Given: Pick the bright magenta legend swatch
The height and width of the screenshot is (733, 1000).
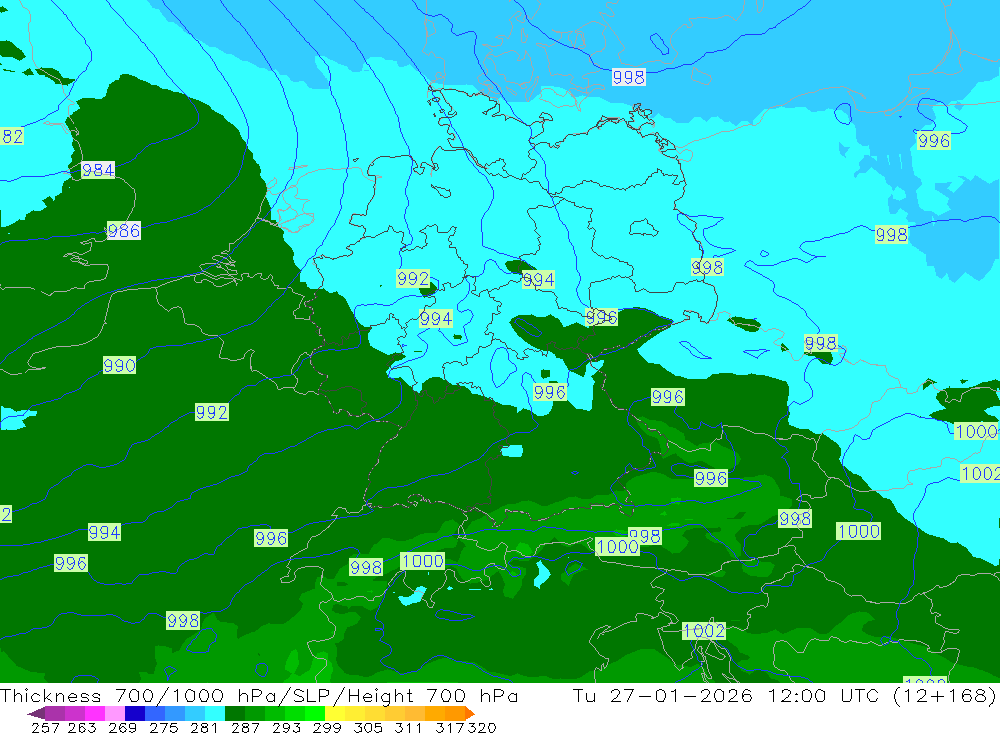Looking at the screenshot, I should (94, 713).
